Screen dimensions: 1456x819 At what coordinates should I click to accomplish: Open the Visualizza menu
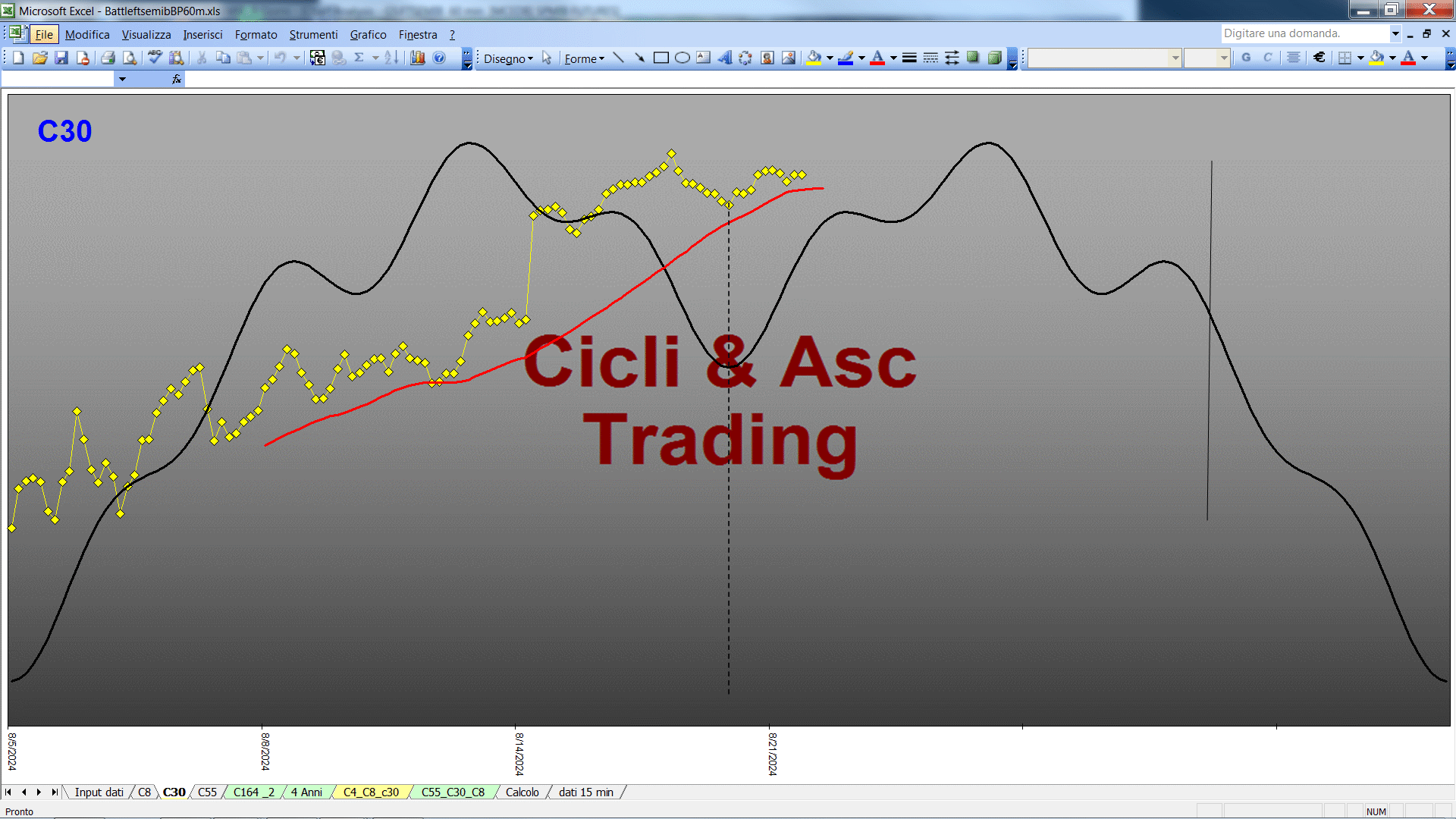(x=146, y=34)
